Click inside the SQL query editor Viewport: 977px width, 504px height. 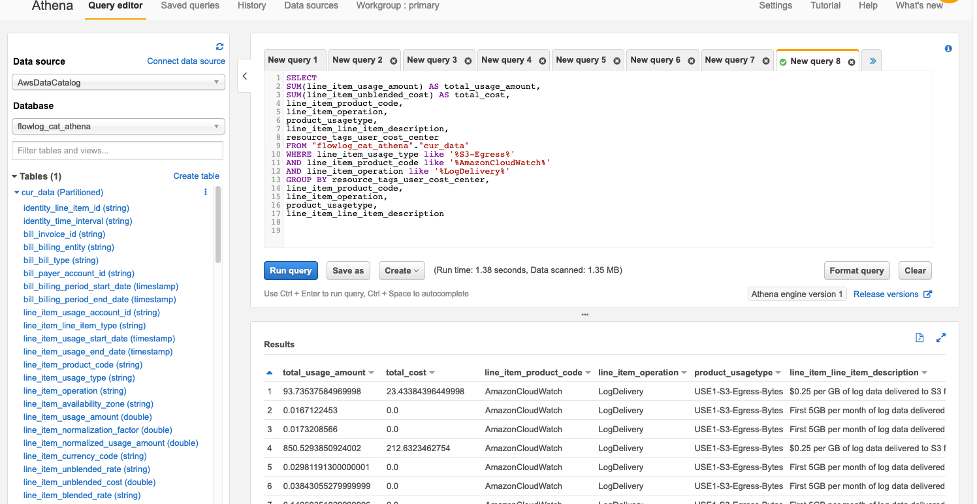point(608,159)
